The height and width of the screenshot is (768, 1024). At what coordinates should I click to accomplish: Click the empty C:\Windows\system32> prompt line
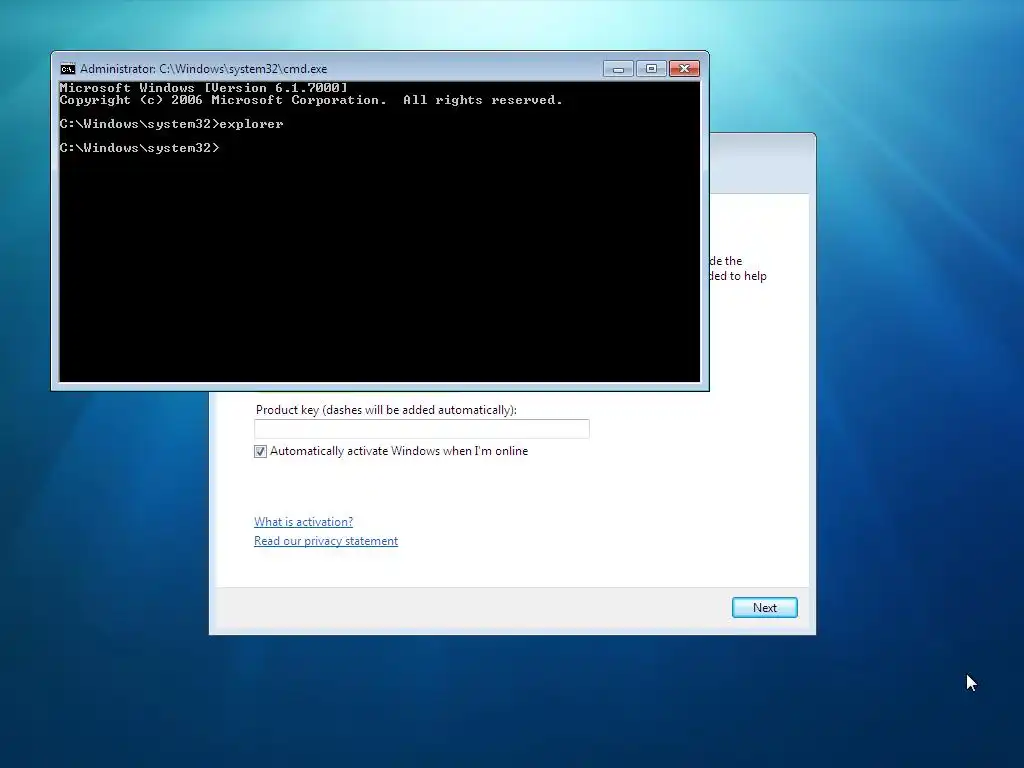[139, 148]
